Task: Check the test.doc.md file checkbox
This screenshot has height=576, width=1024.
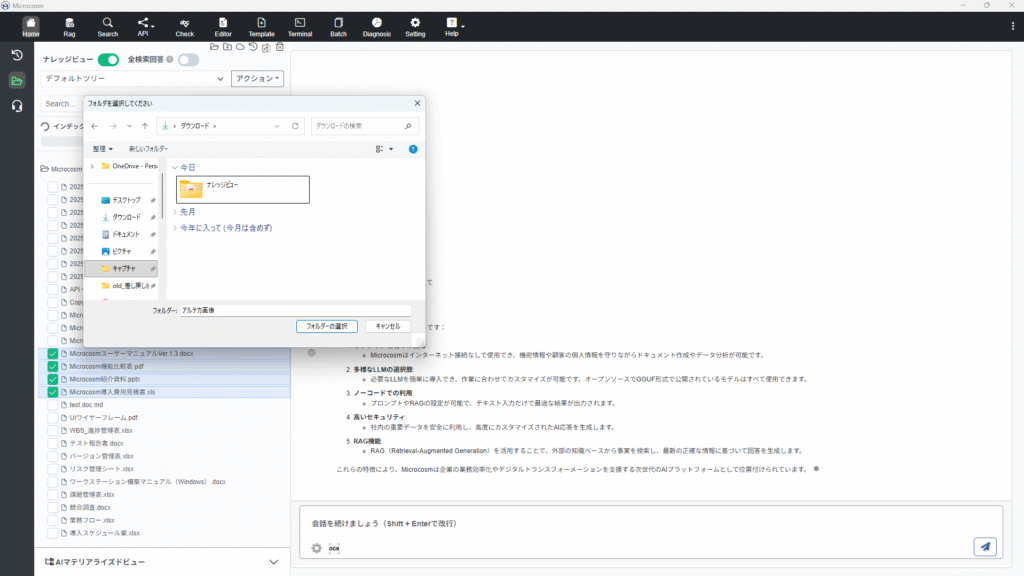Action: (53, 405)
